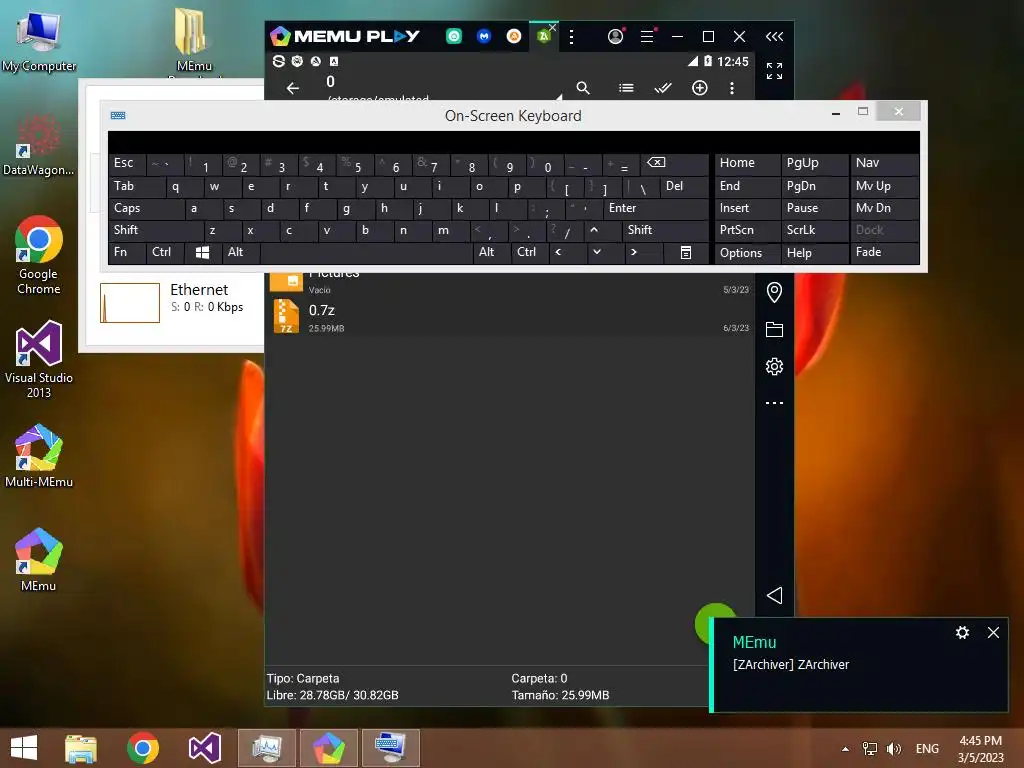Open MEmu GPS location tool

775,292
